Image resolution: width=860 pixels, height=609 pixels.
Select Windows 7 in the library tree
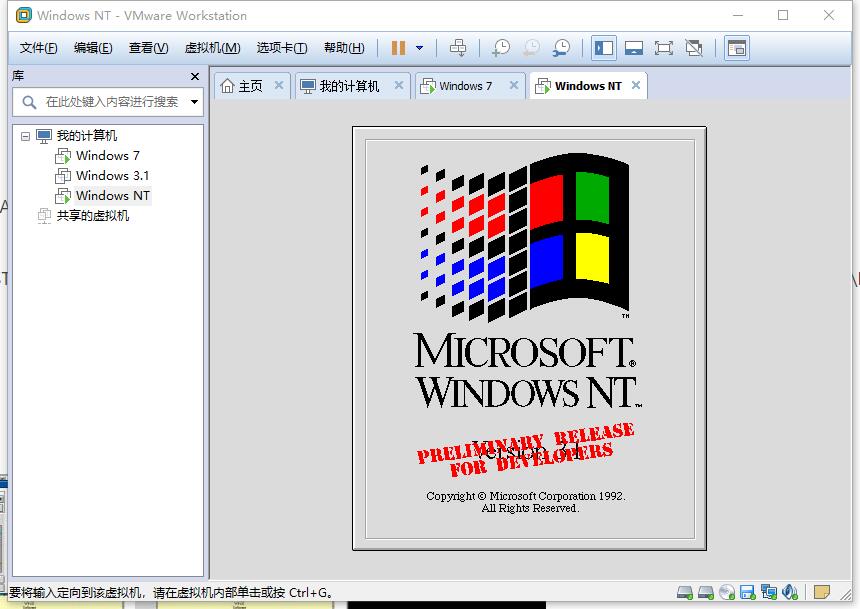(108, 156)
